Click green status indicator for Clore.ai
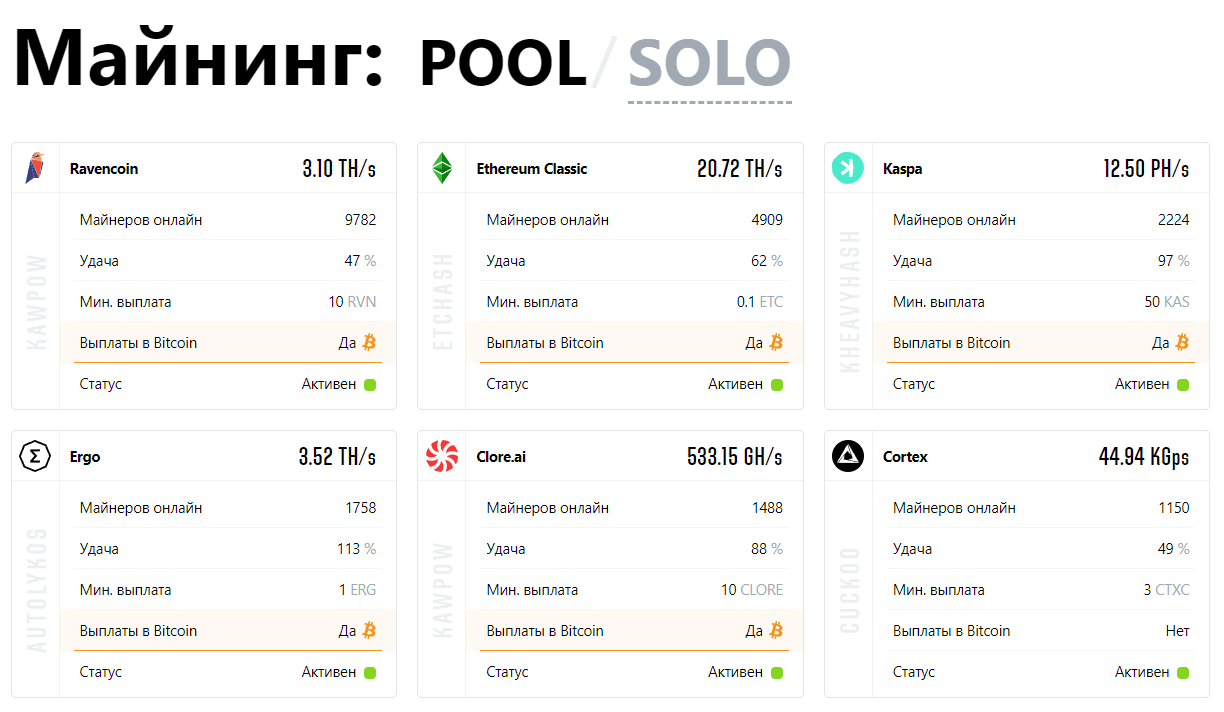Image resolution: width=1224 pixels, height=712 pixels. coord(777,672)
